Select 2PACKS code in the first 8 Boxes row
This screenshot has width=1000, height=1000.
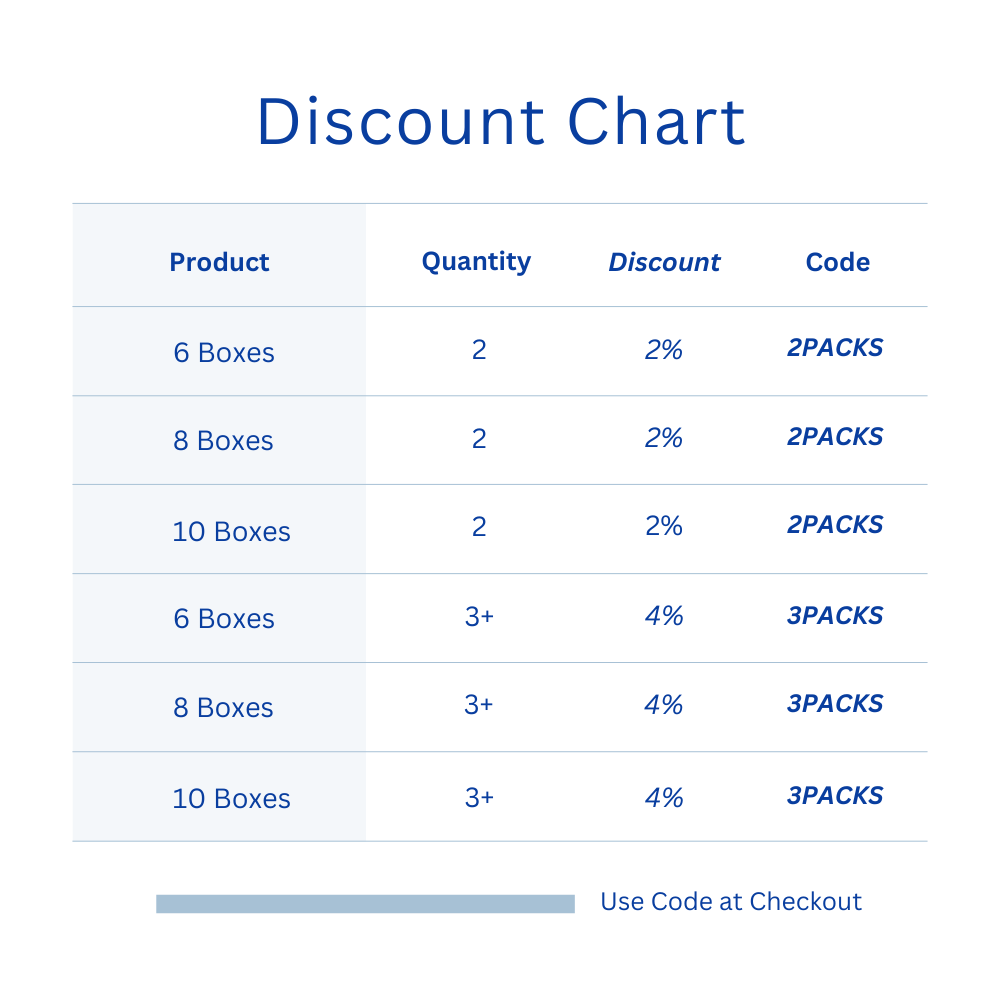pos(835,437)
